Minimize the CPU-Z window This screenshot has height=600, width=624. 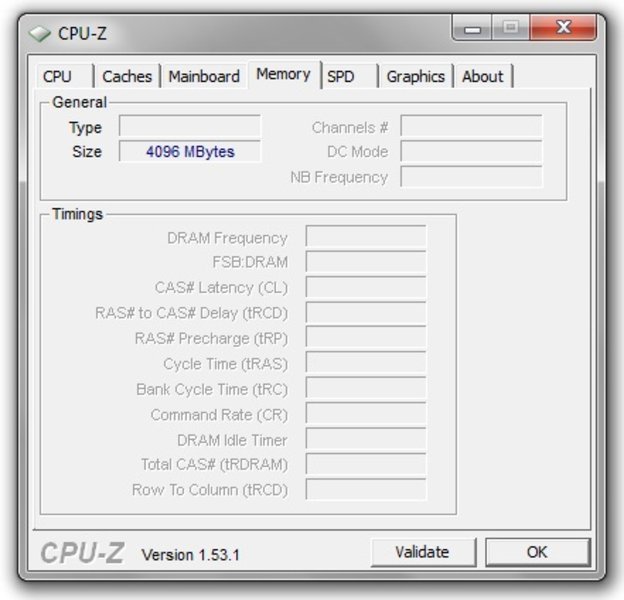click(x=472, y=27)
